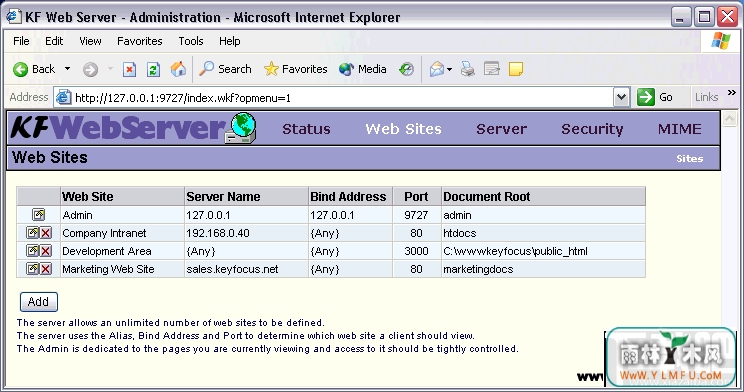Image resolution: width=744 pixels, height=392 pixels.
Task: Click the History icon in the toolbar
Action: click(406, 69)
